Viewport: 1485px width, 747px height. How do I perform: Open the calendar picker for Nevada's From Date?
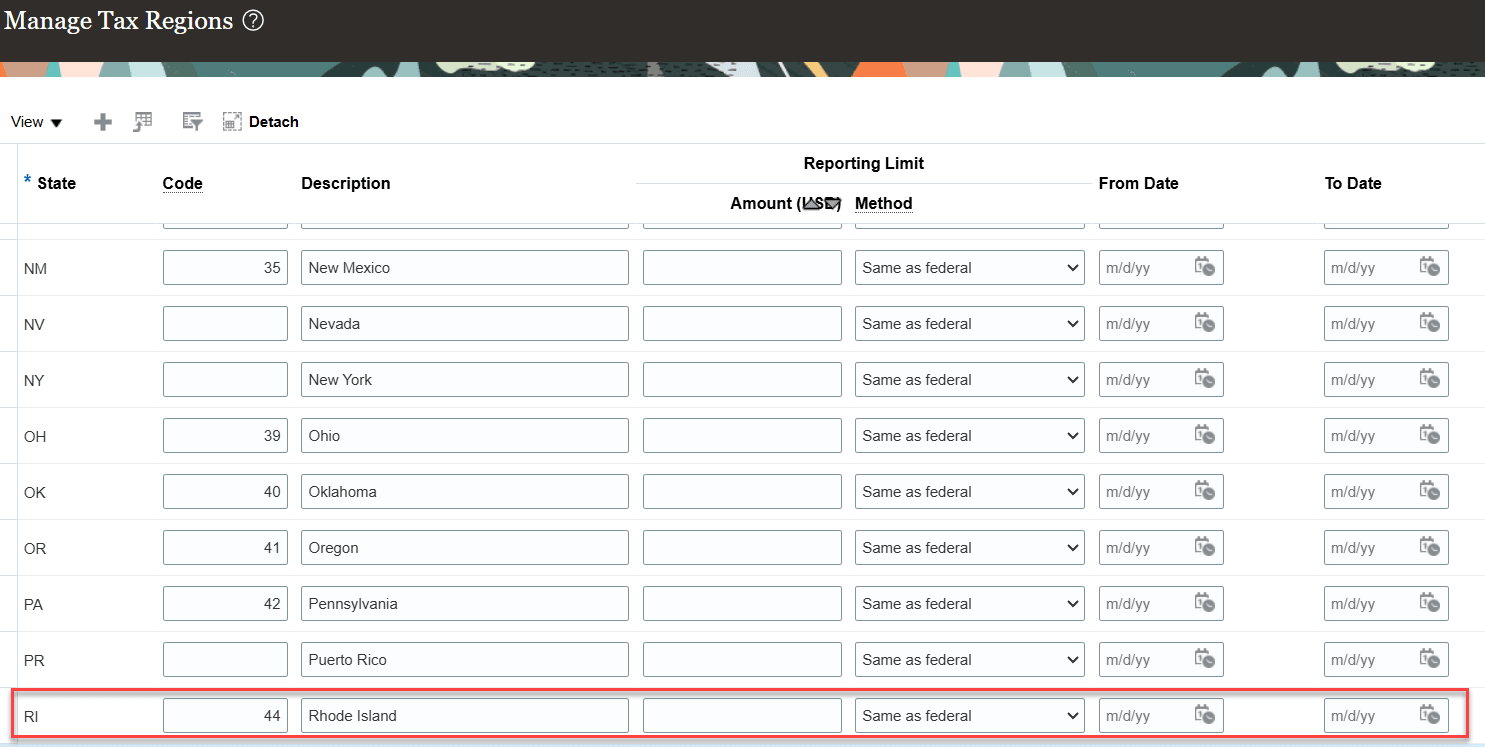(1205, 323)
